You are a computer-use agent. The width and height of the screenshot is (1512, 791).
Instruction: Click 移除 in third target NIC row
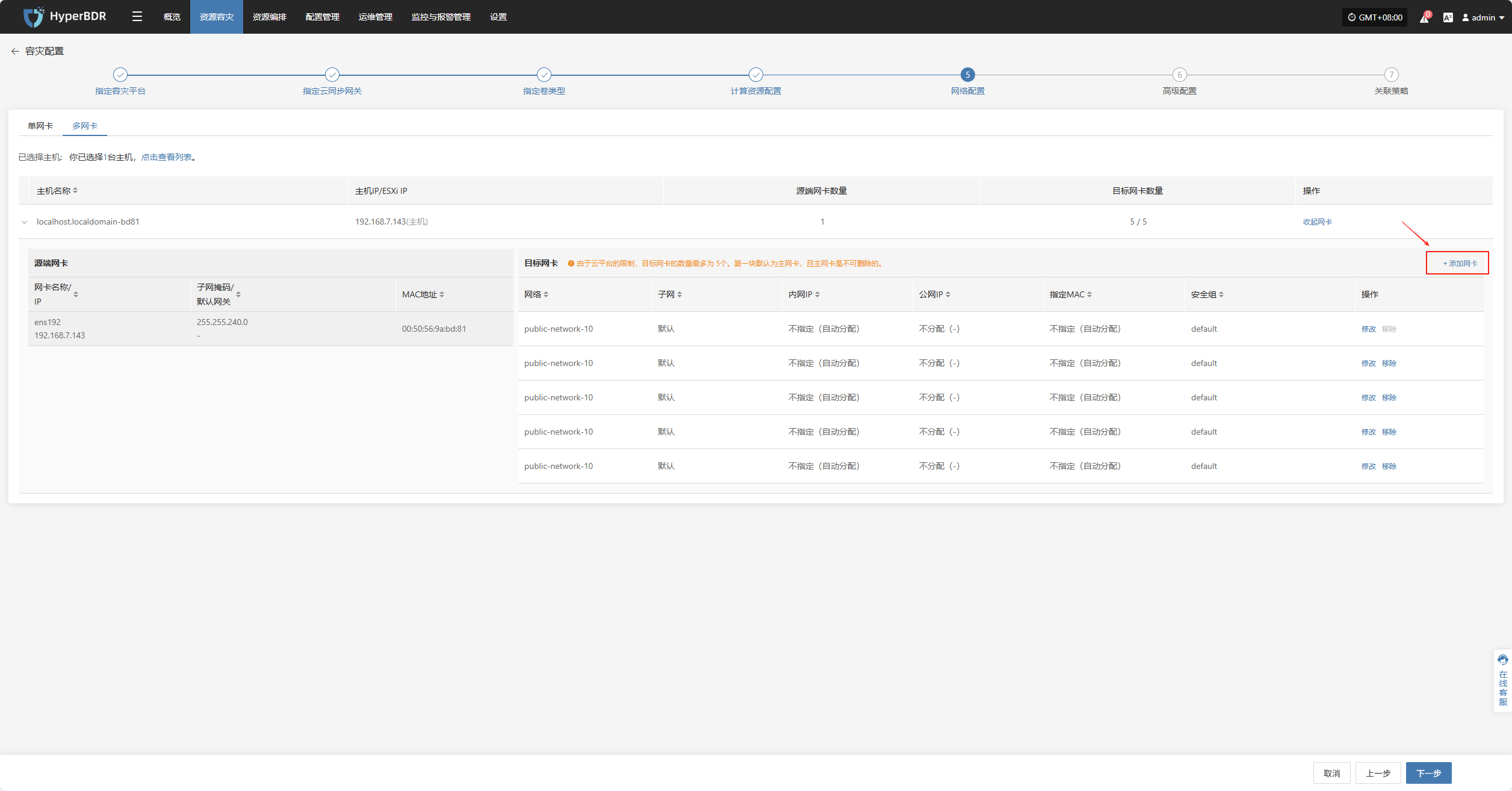coord(1389,397)
